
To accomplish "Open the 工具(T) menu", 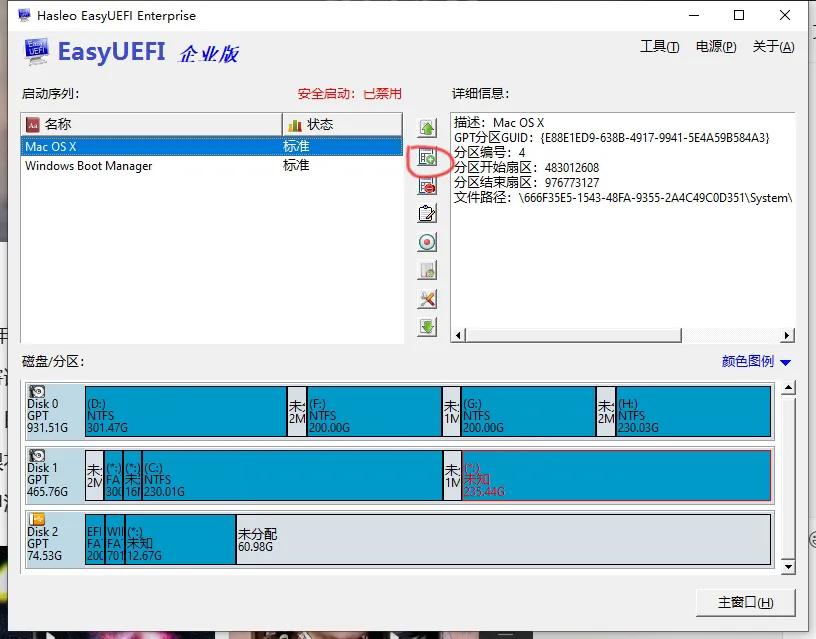I will click(659, 45).
